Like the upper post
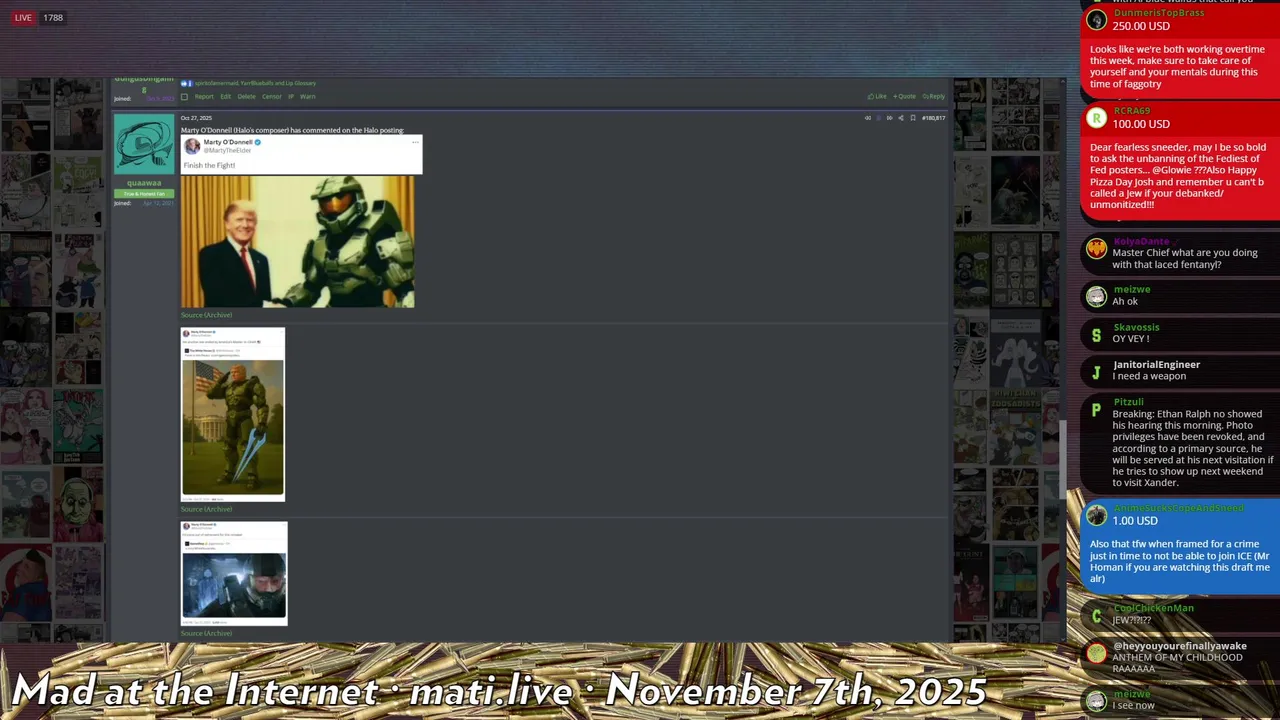Viewport: 1280px width, 720px height. 877,97
